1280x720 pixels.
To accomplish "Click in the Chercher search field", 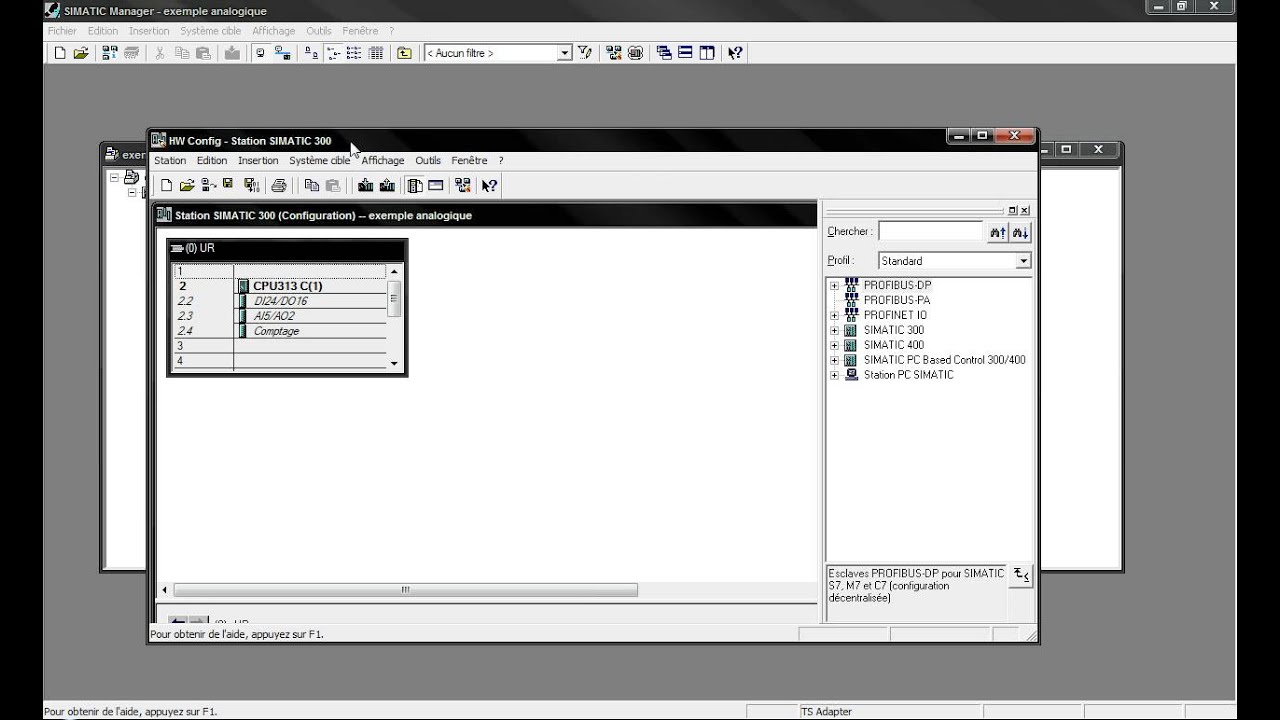I will coord(931,232).
